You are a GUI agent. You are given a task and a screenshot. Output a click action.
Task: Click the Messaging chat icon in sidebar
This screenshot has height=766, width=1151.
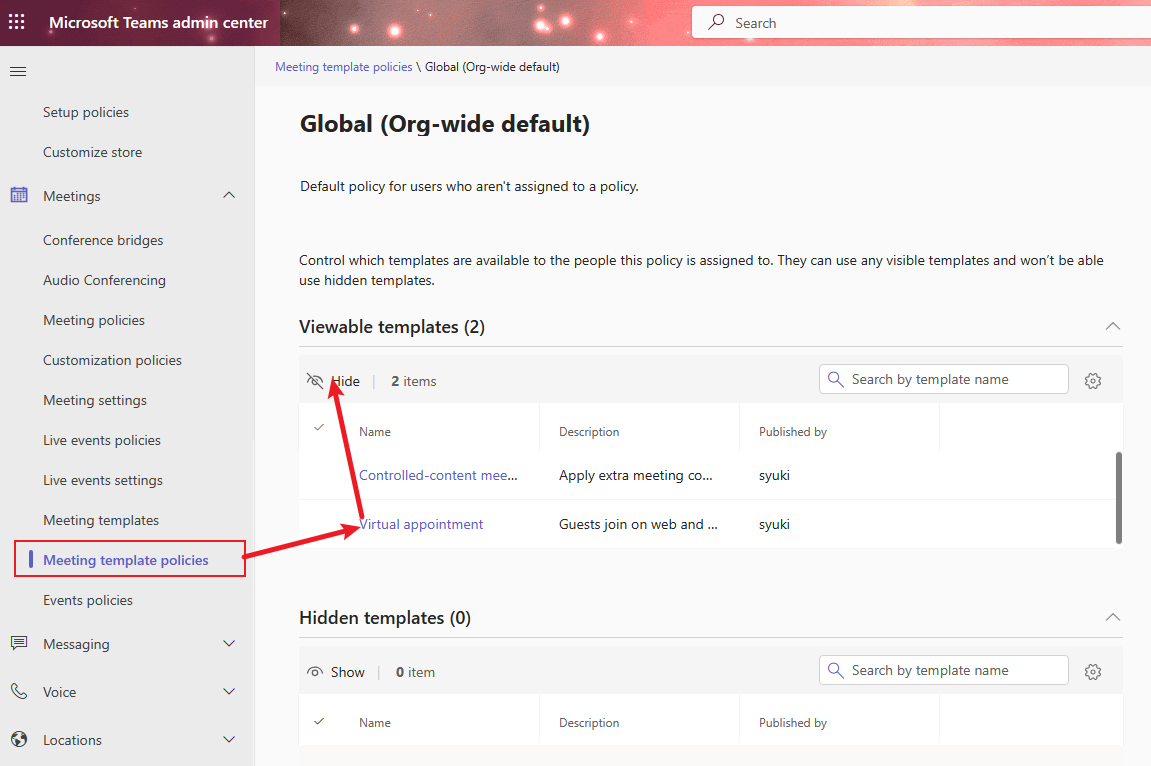(19, 643)
